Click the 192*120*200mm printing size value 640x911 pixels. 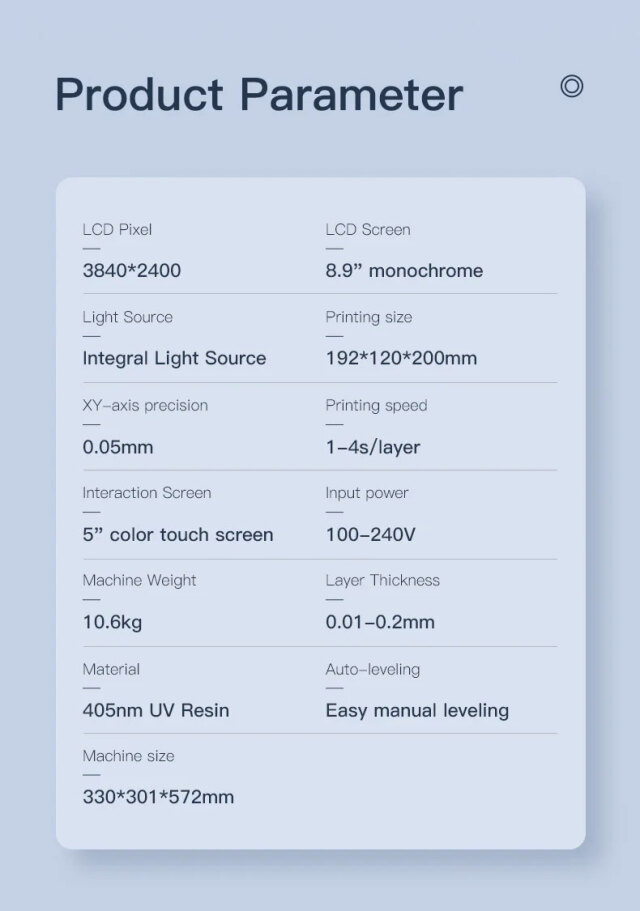401,358
